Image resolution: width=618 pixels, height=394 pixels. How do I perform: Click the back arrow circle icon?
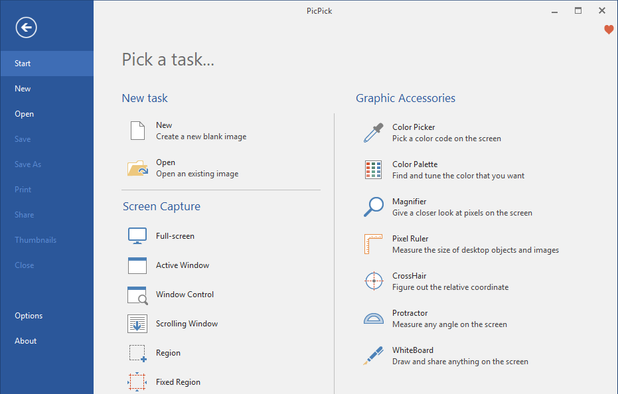26,28
